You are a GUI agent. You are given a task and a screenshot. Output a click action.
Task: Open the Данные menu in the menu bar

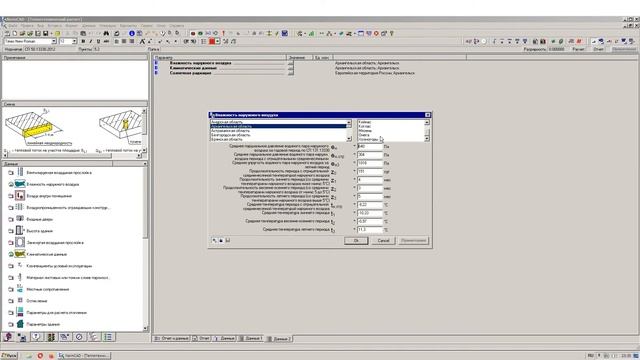tap(89, 26)
